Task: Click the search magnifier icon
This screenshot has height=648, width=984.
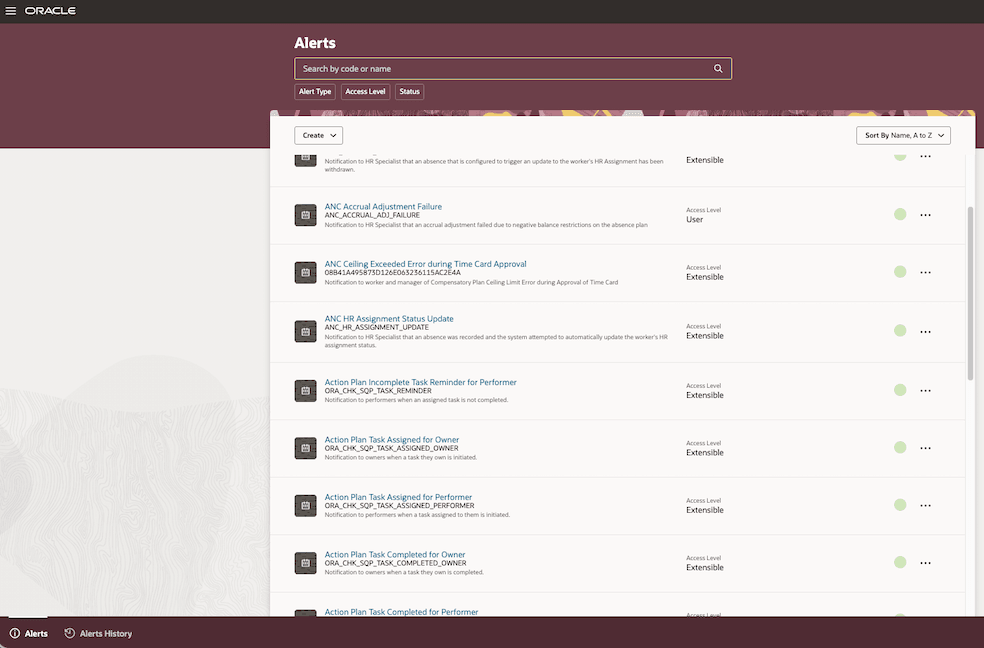Action: click(718, 68)
